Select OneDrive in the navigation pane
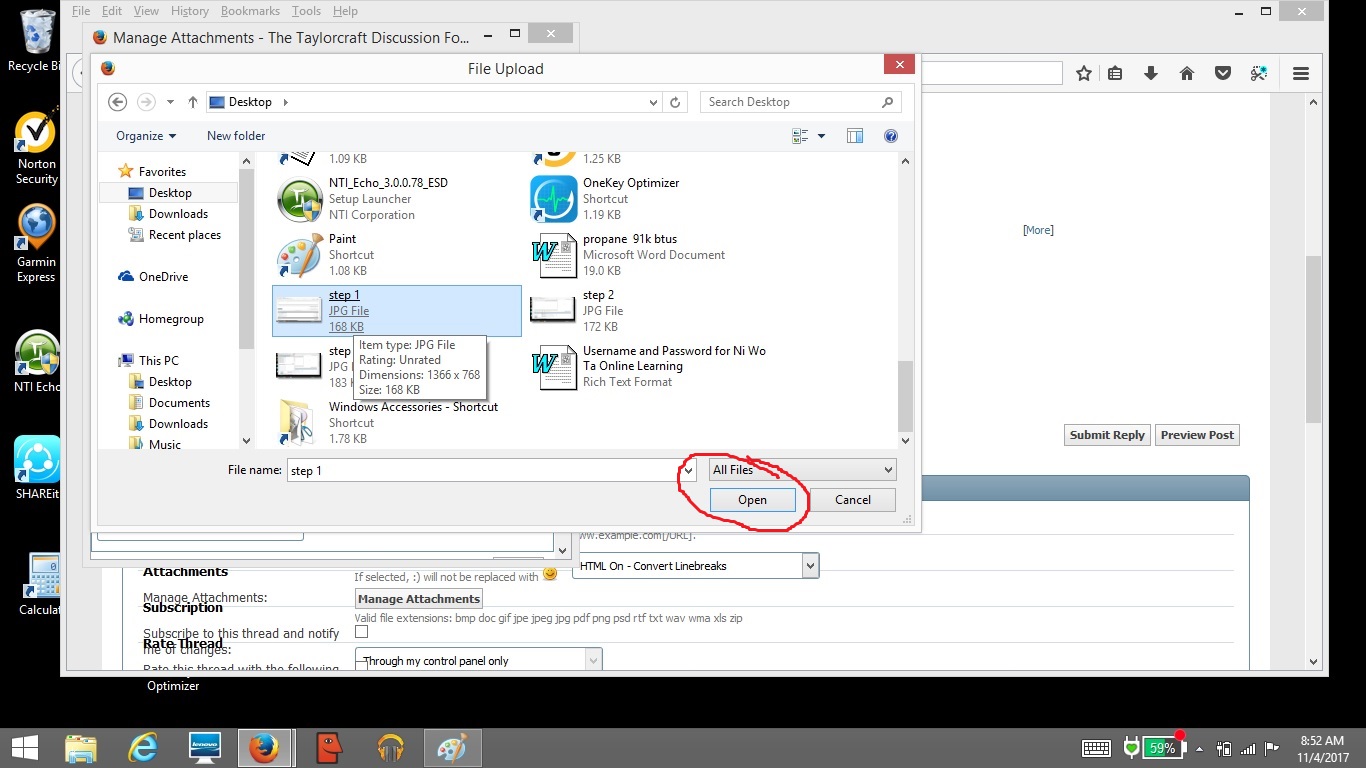The height and width of the screenshot is (768, 1366). tap(163, 277)
